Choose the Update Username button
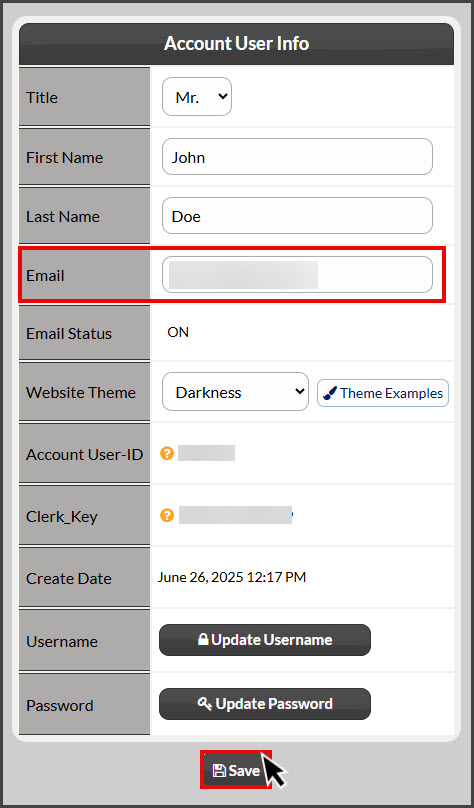Image resolution: width=474 pixels, height=808 pixels. coord(265,640)
